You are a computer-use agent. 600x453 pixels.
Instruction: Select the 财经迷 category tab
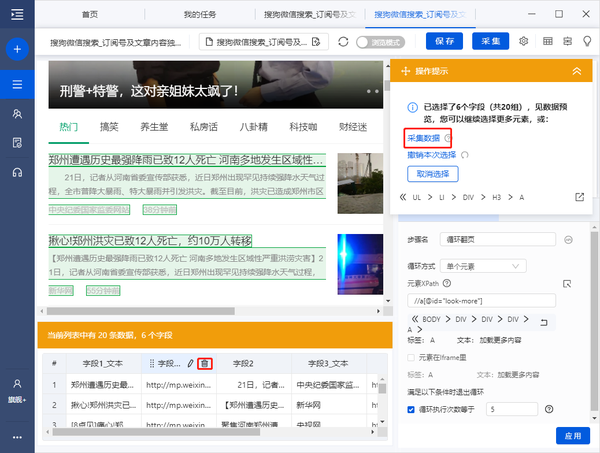coord(353,127)
